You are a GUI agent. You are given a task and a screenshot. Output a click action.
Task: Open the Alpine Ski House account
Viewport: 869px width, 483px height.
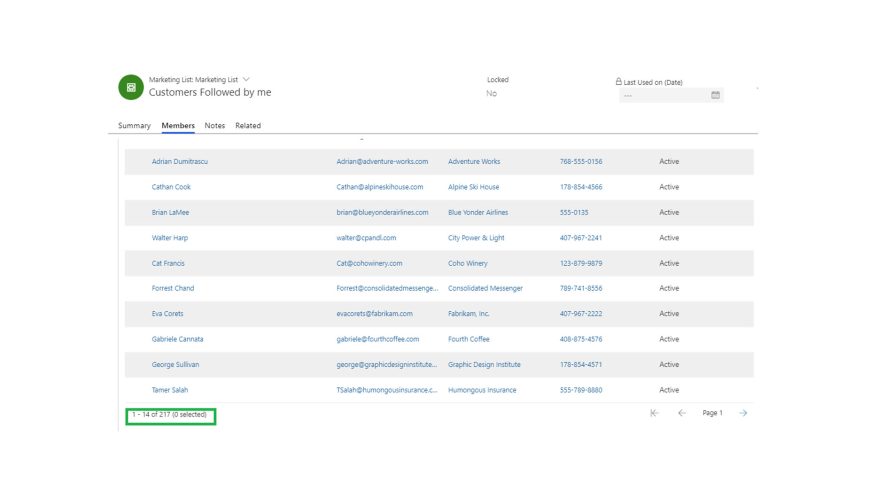(473, 187)
